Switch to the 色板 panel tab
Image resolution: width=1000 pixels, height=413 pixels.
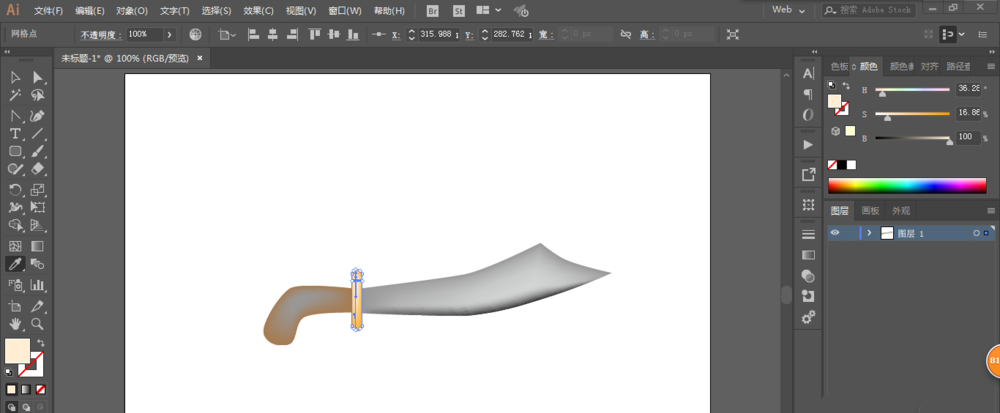click(838, 67)
